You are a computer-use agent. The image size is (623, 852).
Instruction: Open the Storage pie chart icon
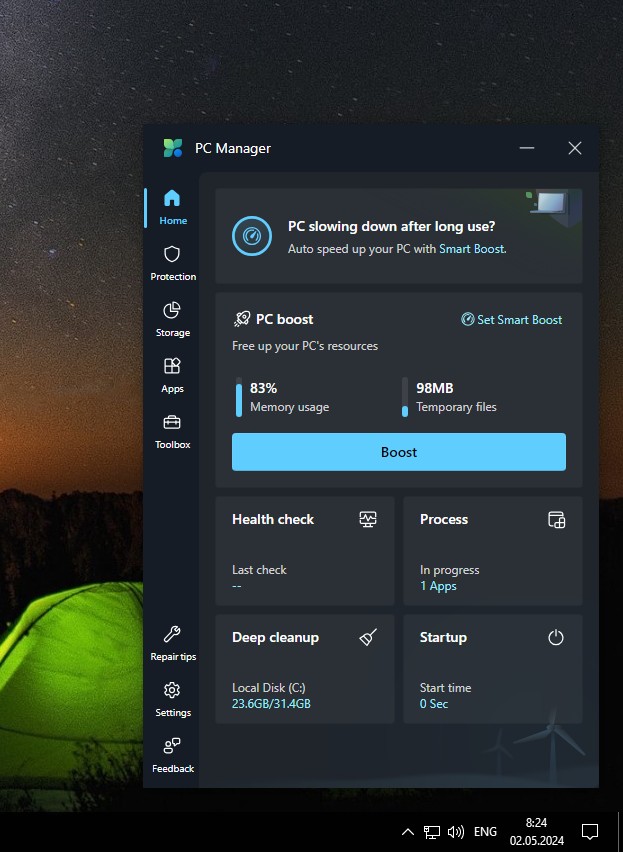tap(172, 310)
